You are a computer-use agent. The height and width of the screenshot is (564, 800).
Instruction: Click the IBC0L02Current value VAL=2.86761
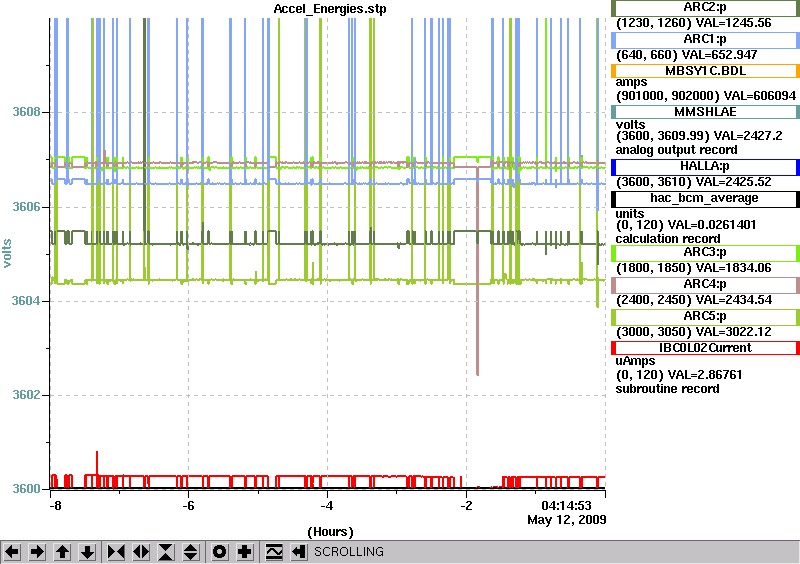coord(705,375)
